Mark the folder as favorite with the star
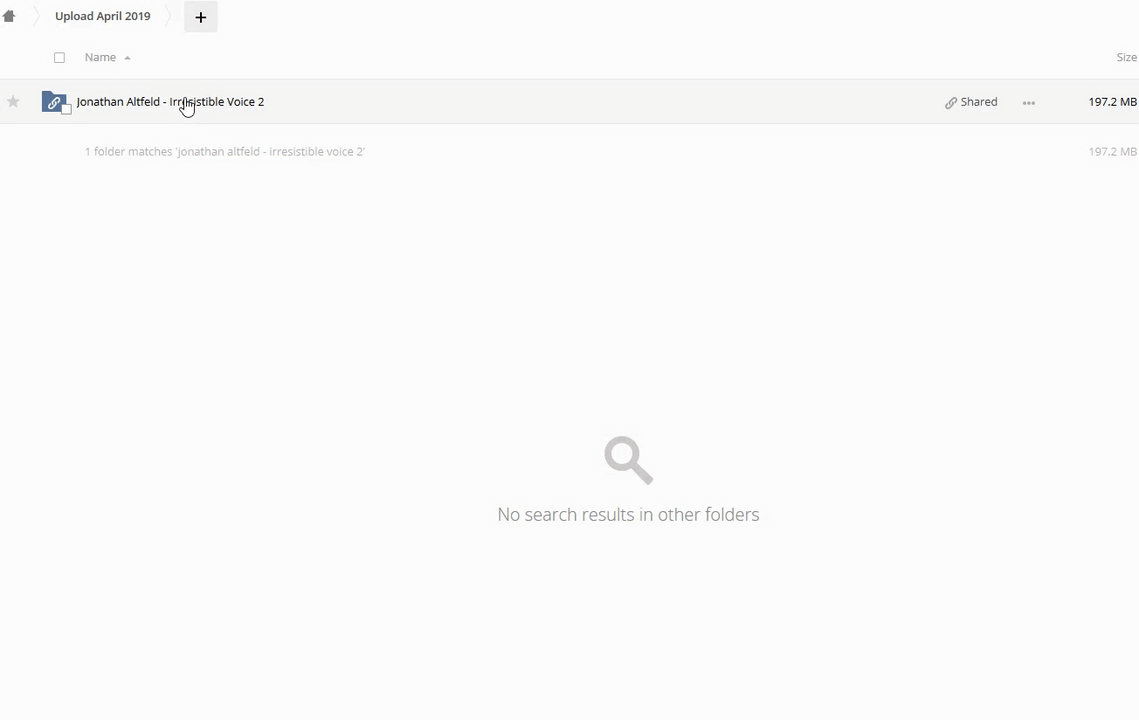Screen dimensions: 1139x720 pos(13,102)
